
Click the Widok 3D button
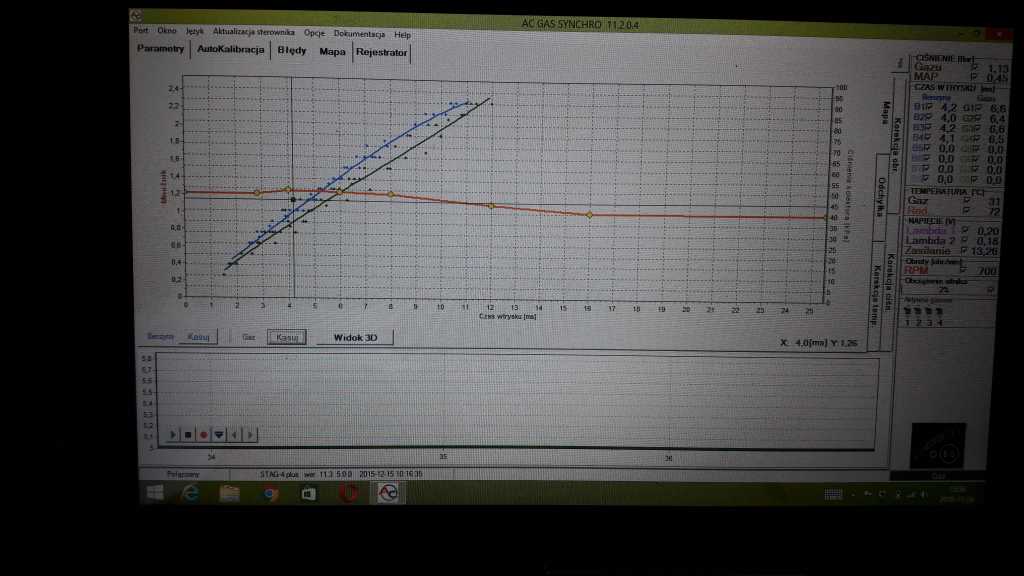(x=354, y=337)
